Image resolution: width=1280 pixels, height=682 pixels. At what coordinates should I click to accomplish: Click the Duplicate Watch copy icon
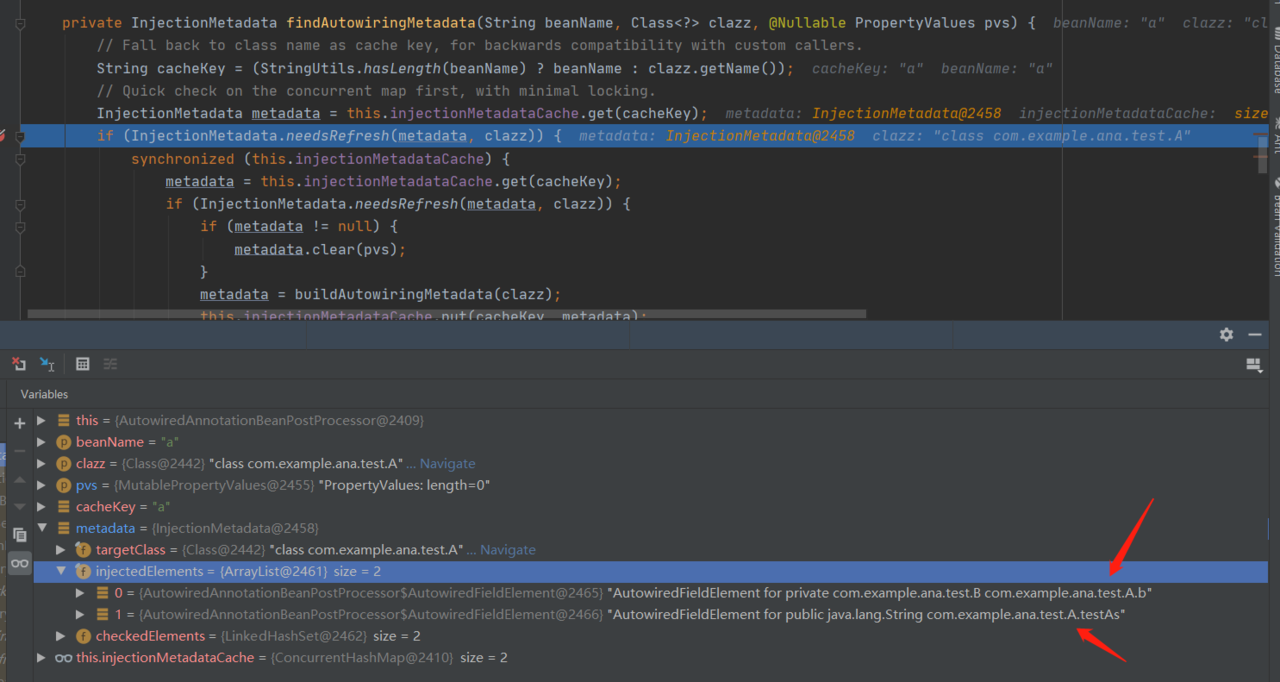coord(19,535)
